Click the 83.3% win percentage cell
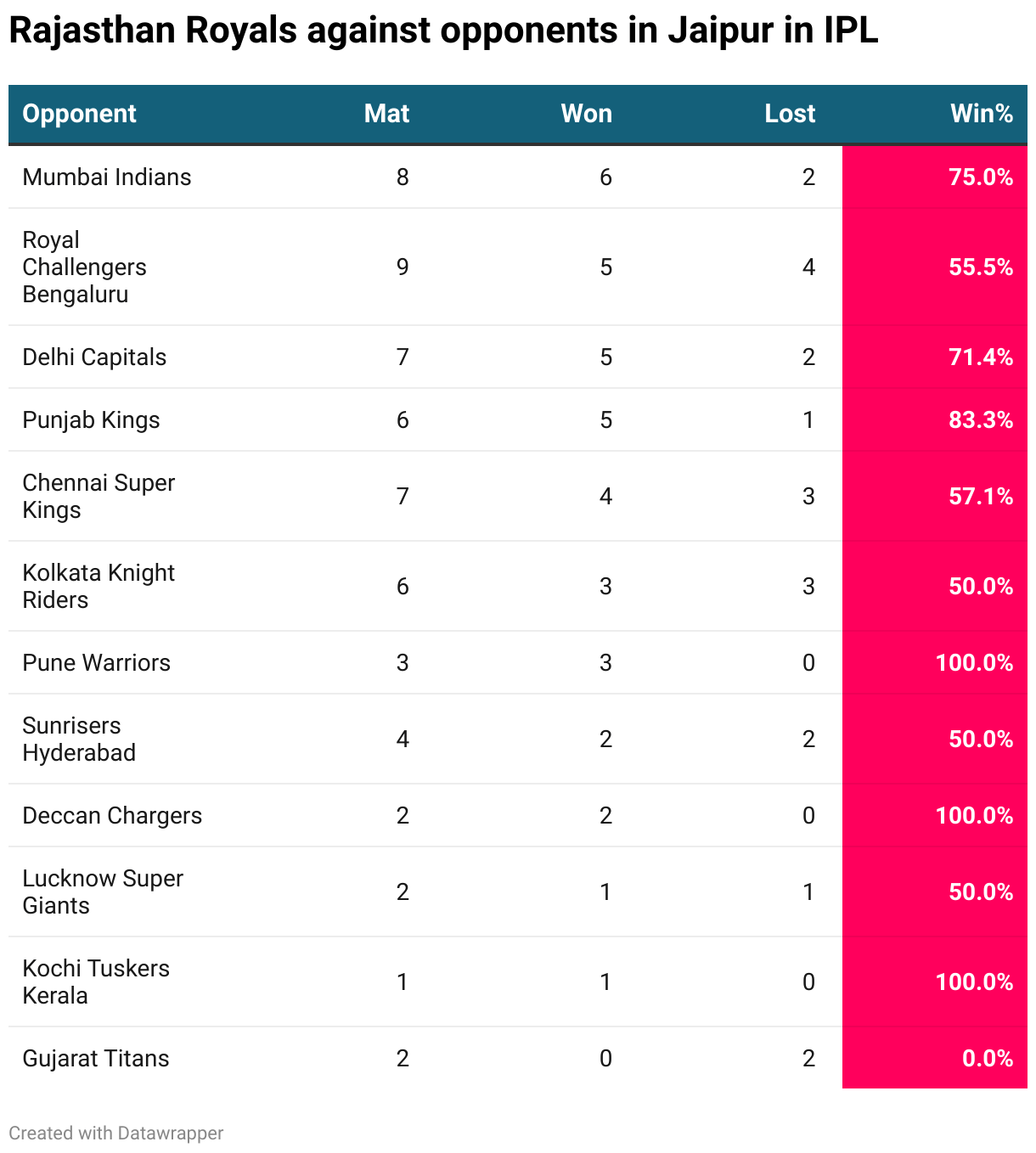The height and width of the screenshot is (1153, 1036). click(x=980, y=419)
